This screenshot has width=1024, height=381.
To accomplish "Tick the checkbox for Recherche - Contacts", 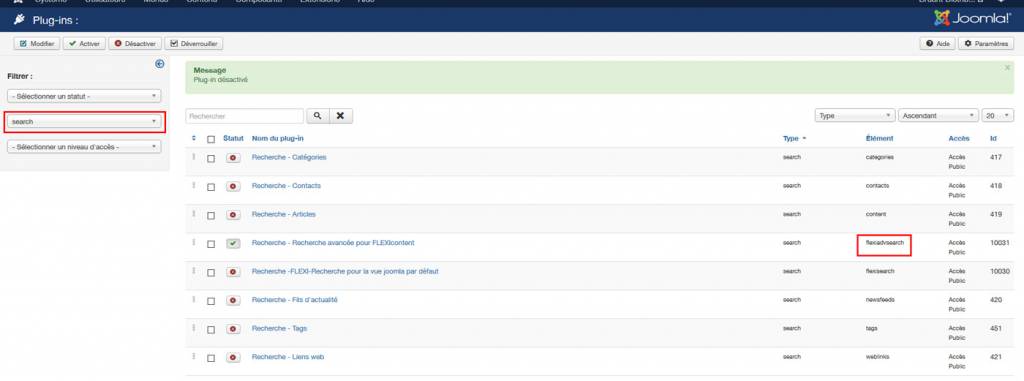I will pyautogui.click(x=210, y=187).
